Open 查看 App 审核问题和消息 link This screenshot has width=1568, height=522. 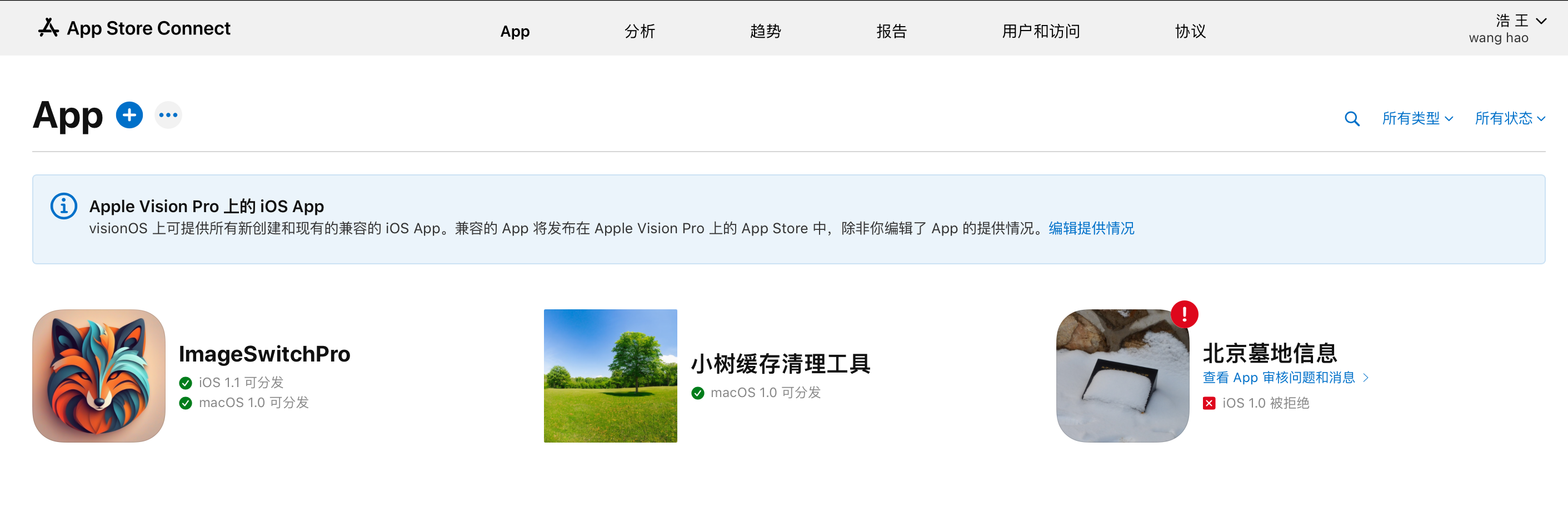click(1279, 378)
